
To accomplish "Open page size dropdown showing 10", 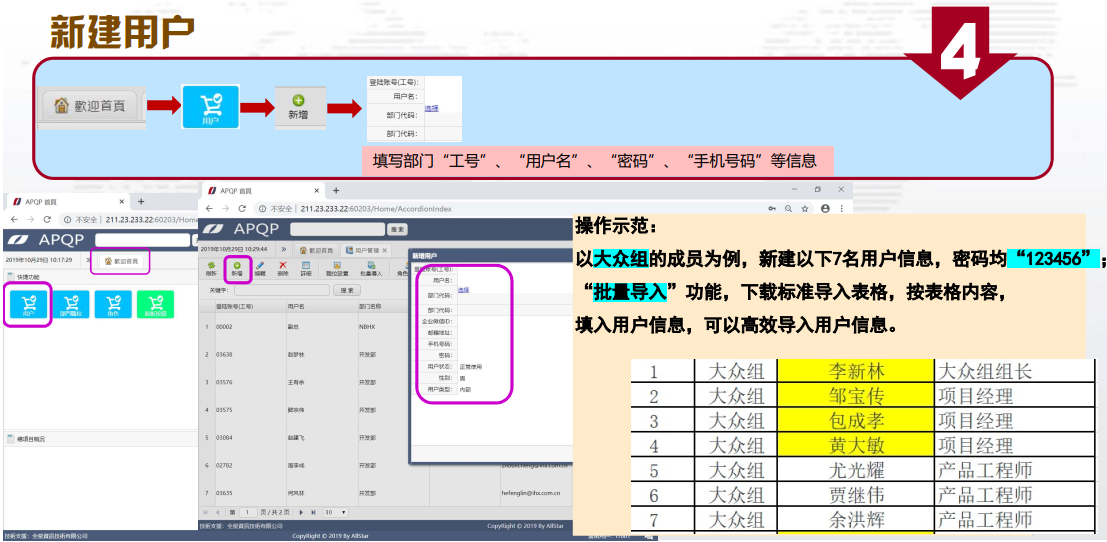I will coord(335,512).
